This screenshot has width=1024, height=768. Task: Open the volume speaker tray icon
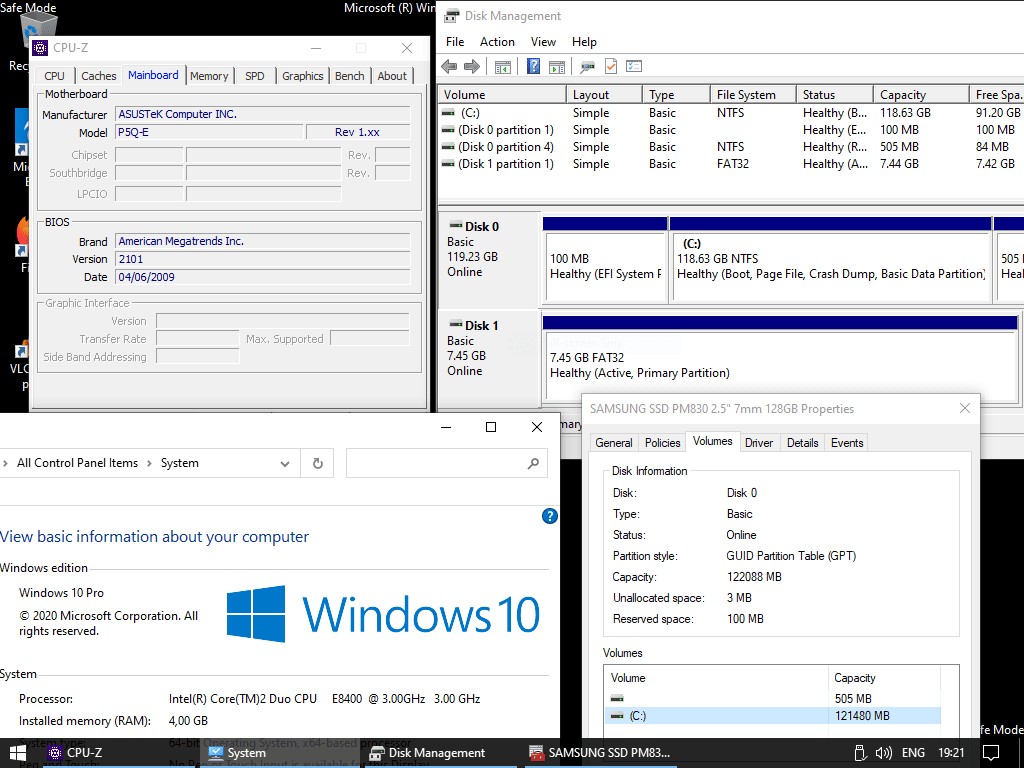(883, 753)
